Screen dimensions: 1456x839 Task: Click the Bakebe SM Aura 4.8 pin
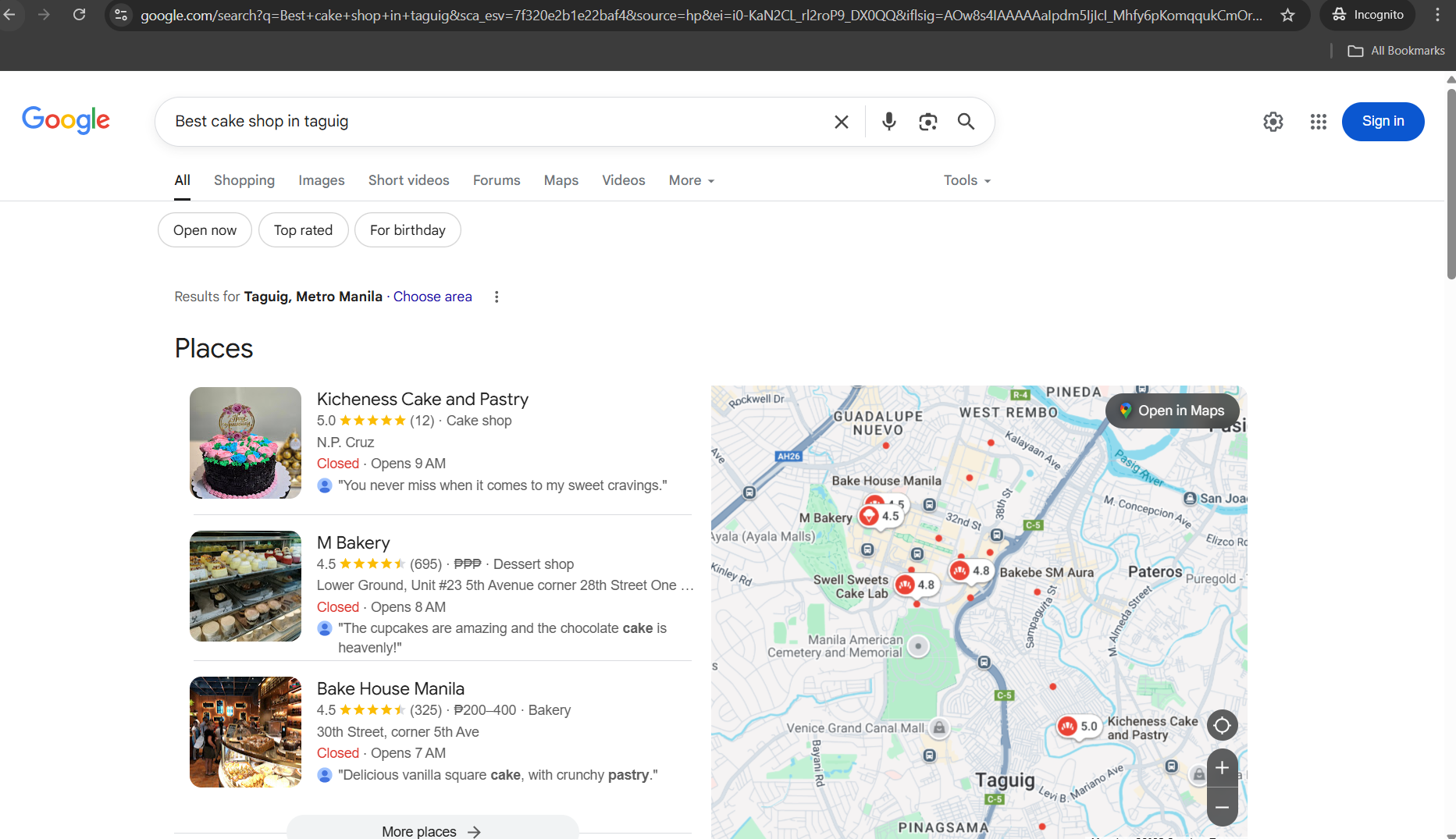coord(970,571)
